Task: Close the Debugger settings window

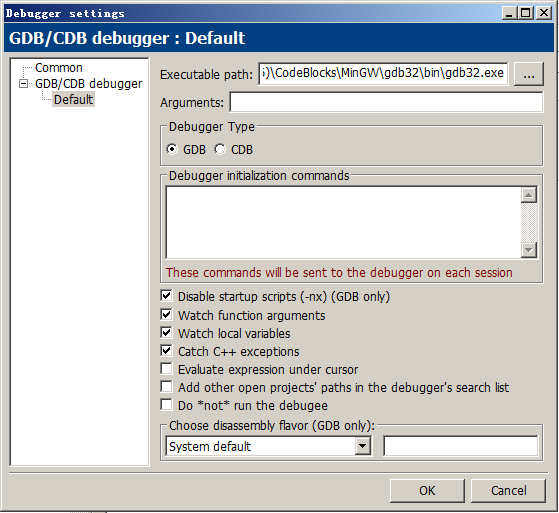Action: tap(544, 13)
